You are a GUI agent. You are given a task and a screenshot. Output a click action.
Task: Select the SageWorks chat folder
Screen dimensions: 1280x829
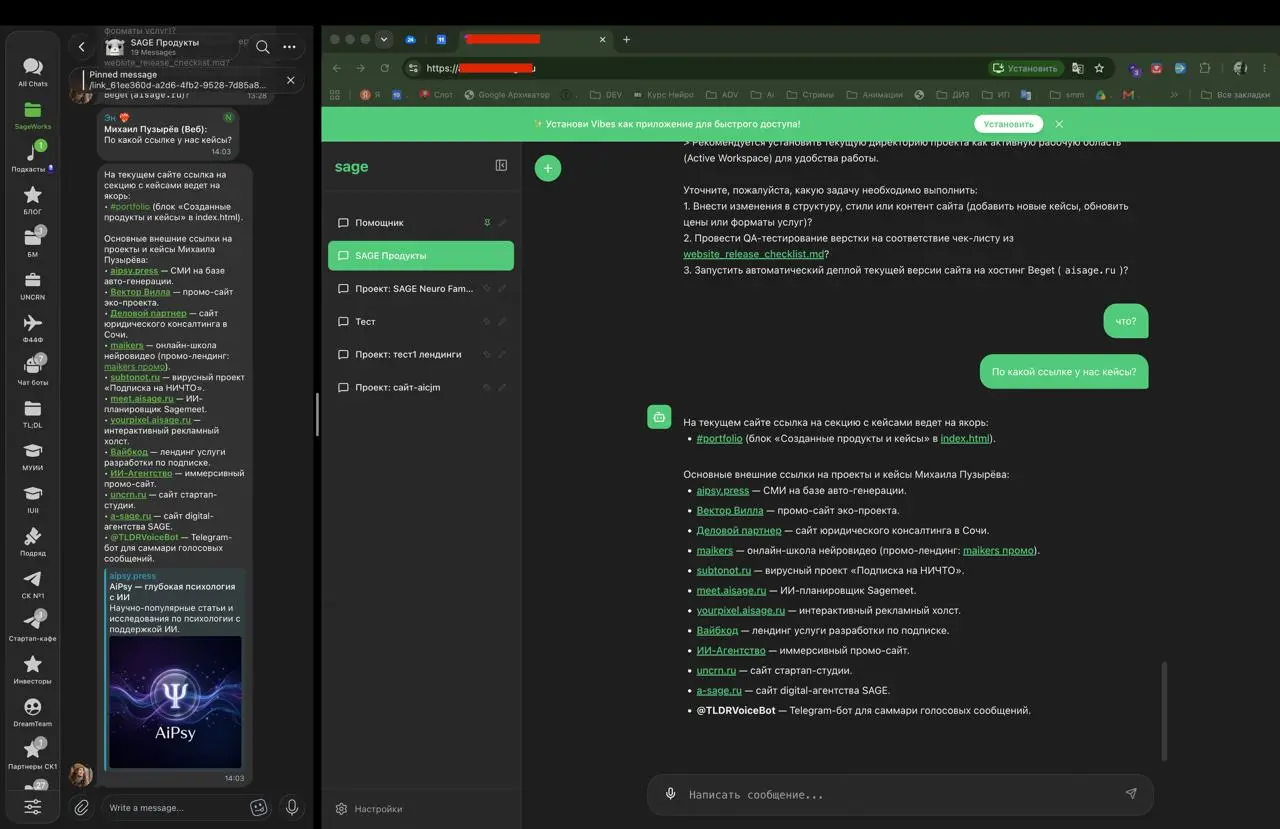(33, 115)
